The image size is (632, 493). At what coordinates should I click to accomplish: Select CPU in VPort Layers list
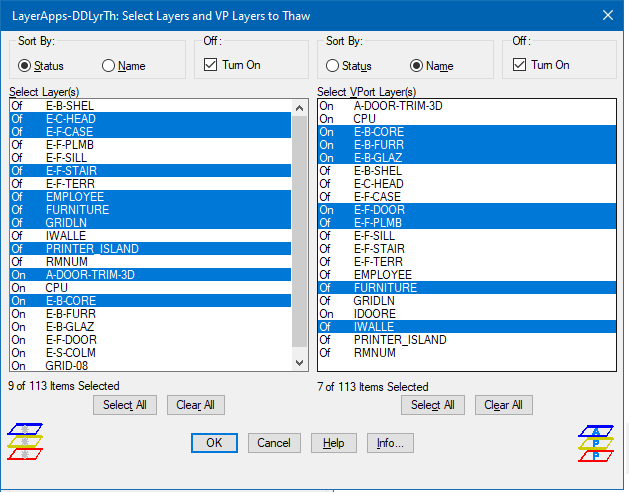click(x=467, y=119)
